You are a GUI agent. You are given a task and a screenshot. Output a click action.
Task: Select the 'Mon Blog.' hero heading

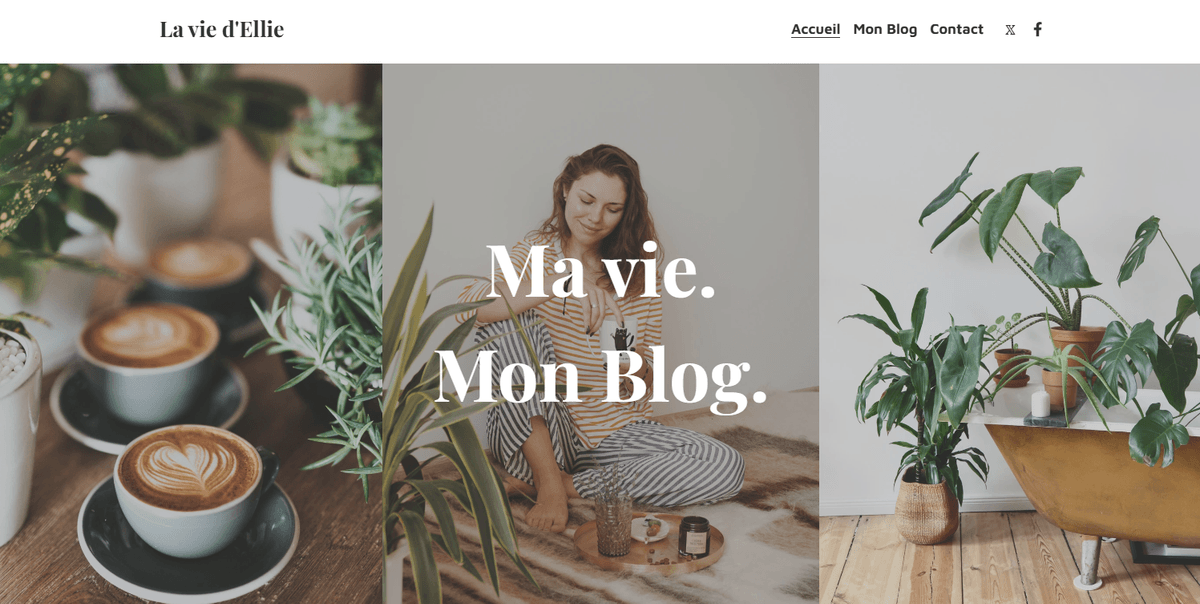click(x=601, y=375)
